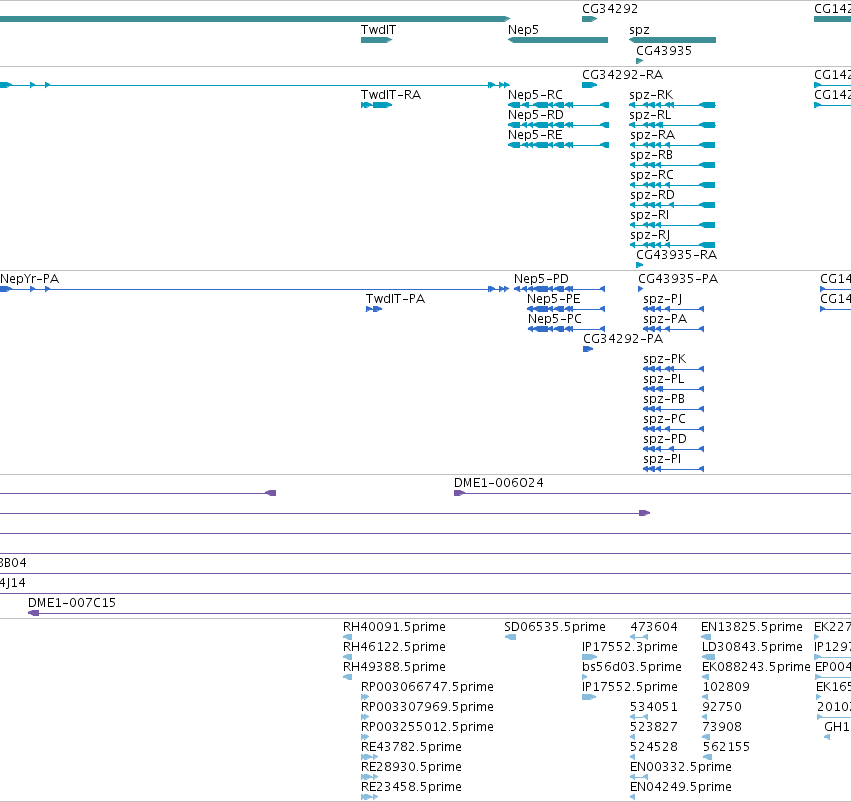Select the RH49388.5prime EST label
The height and width of the screenshot is (802, 851).
[x=394, y=666]
